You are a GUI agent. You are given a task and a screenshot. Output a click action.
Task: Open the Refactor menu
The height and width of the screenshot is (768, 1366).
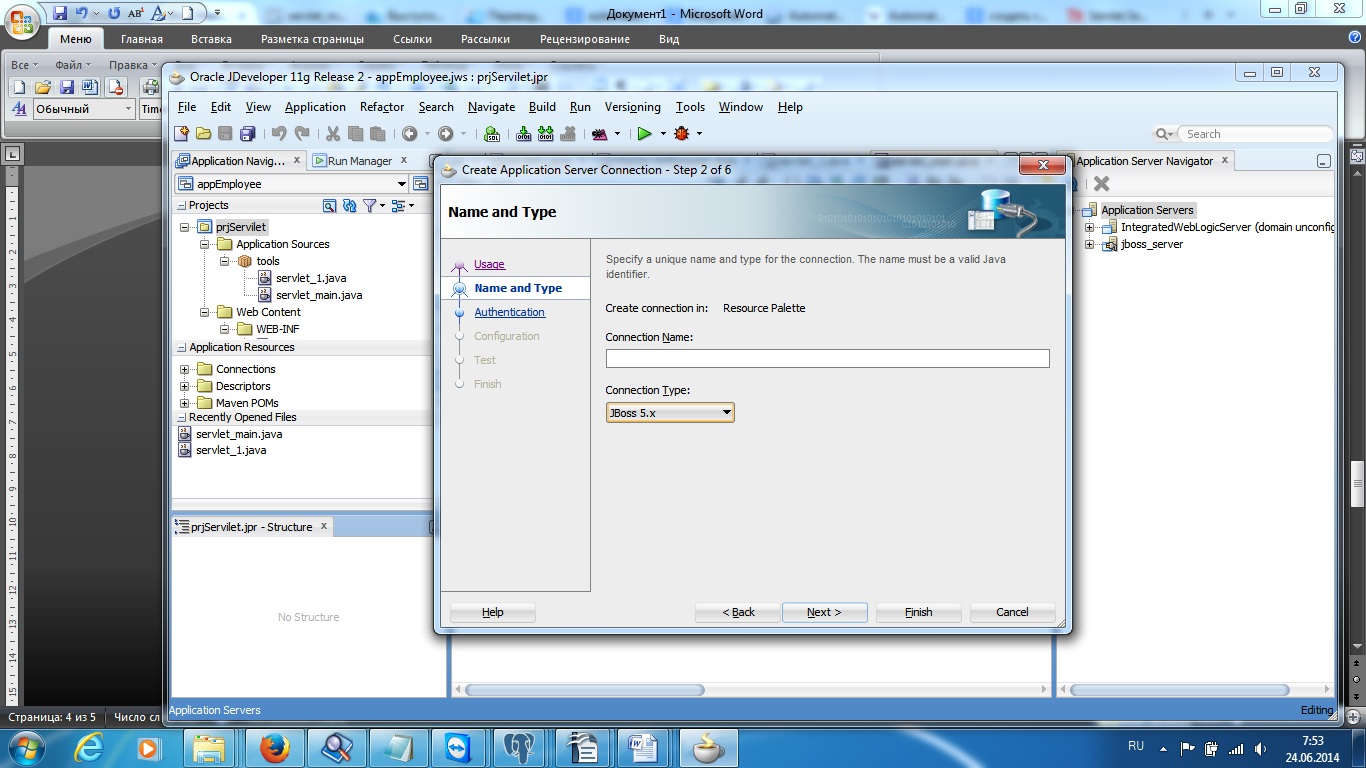[x=382, y=107]
